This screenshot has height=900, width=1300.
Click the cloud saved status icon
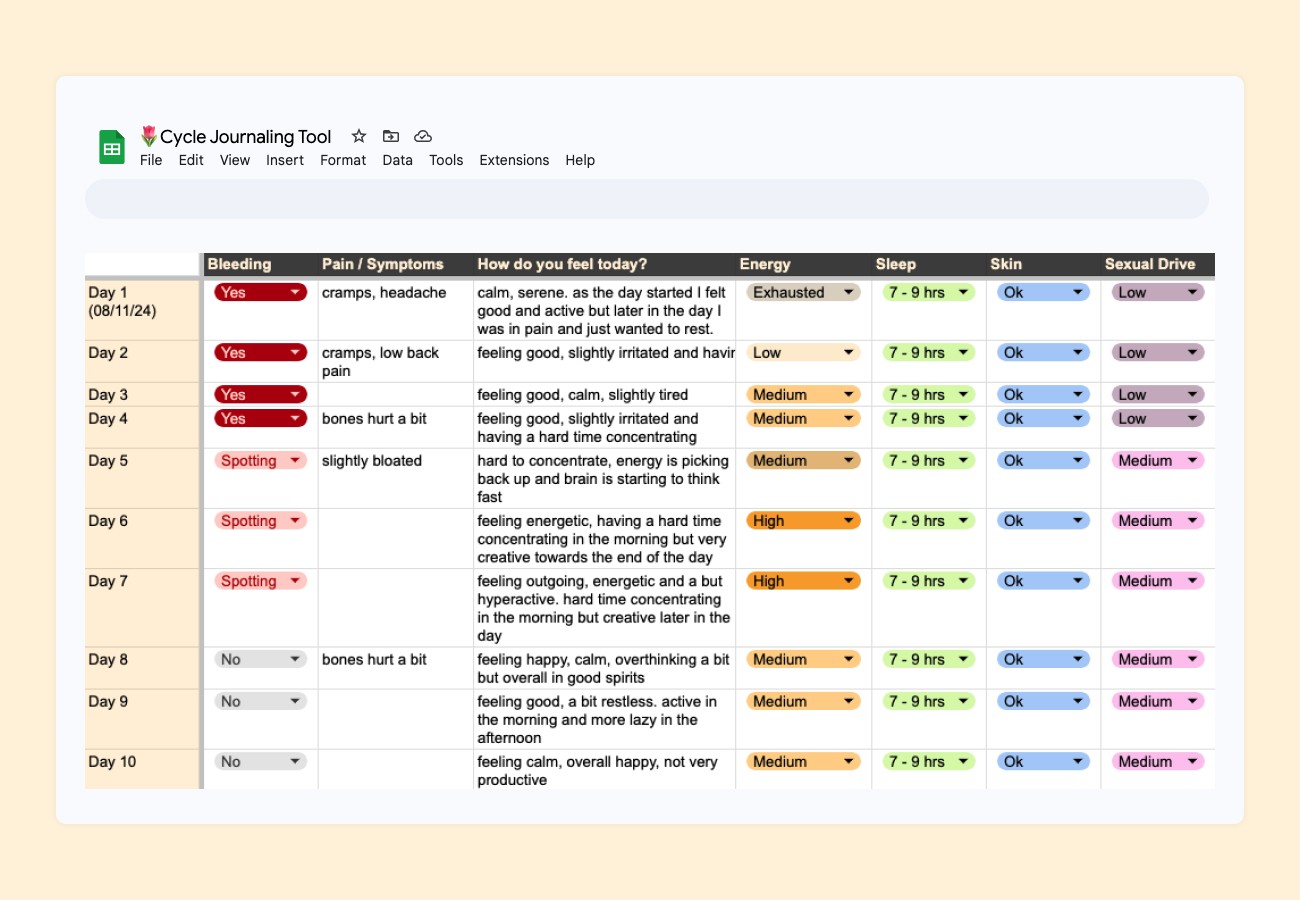(x=423, y=136)
